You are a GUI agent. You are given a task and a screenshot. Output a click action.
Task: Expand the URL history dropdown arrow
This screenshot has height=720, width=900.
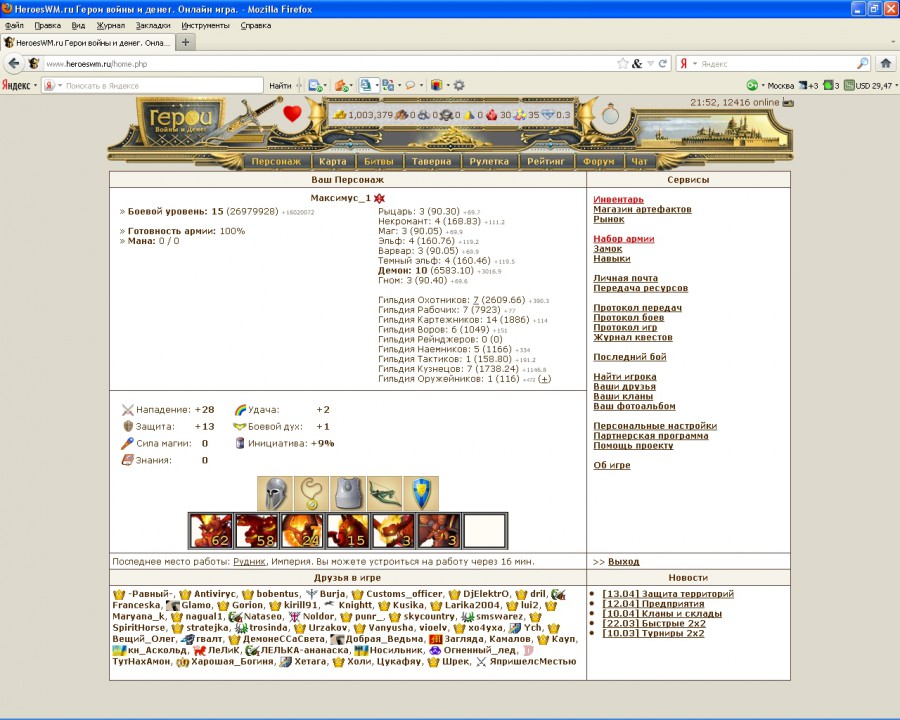point(650,64)
